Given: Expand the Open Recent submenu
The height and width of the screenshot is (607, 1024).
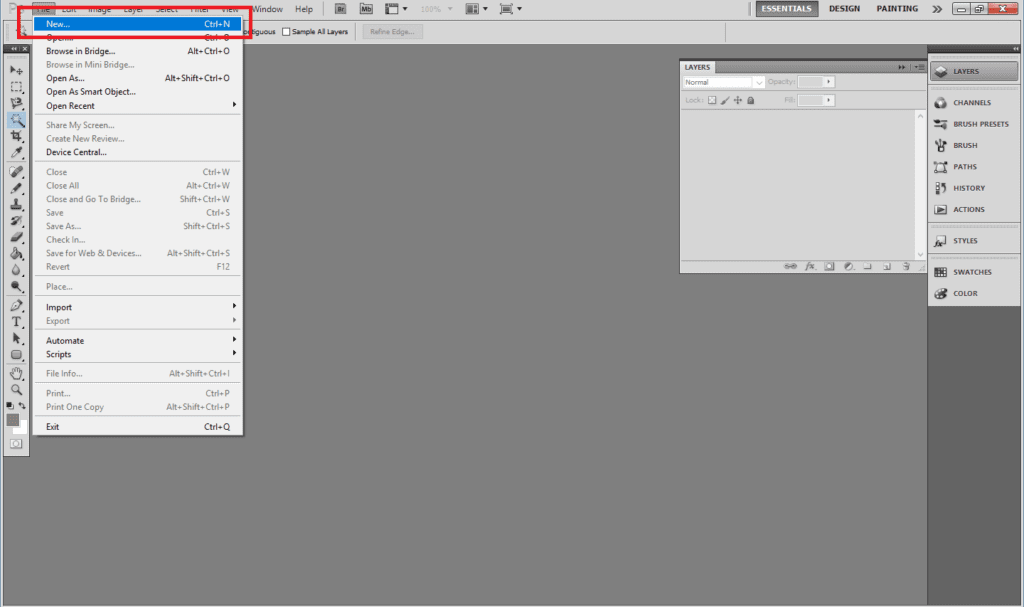Looking at the screenshot, I should 140,106.
